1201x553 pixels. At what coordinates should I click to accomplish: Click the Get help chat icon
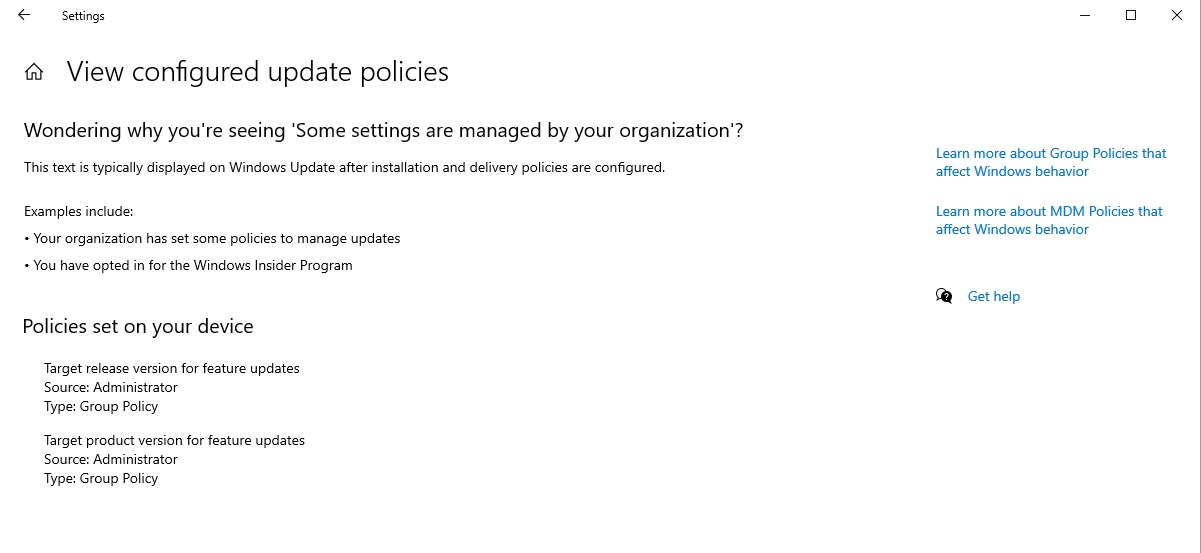coord(944,296)
